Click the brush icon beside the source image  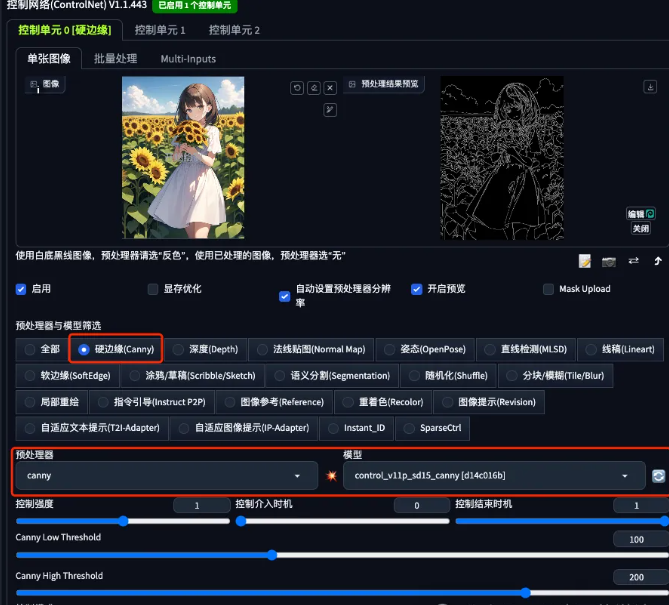330,110
